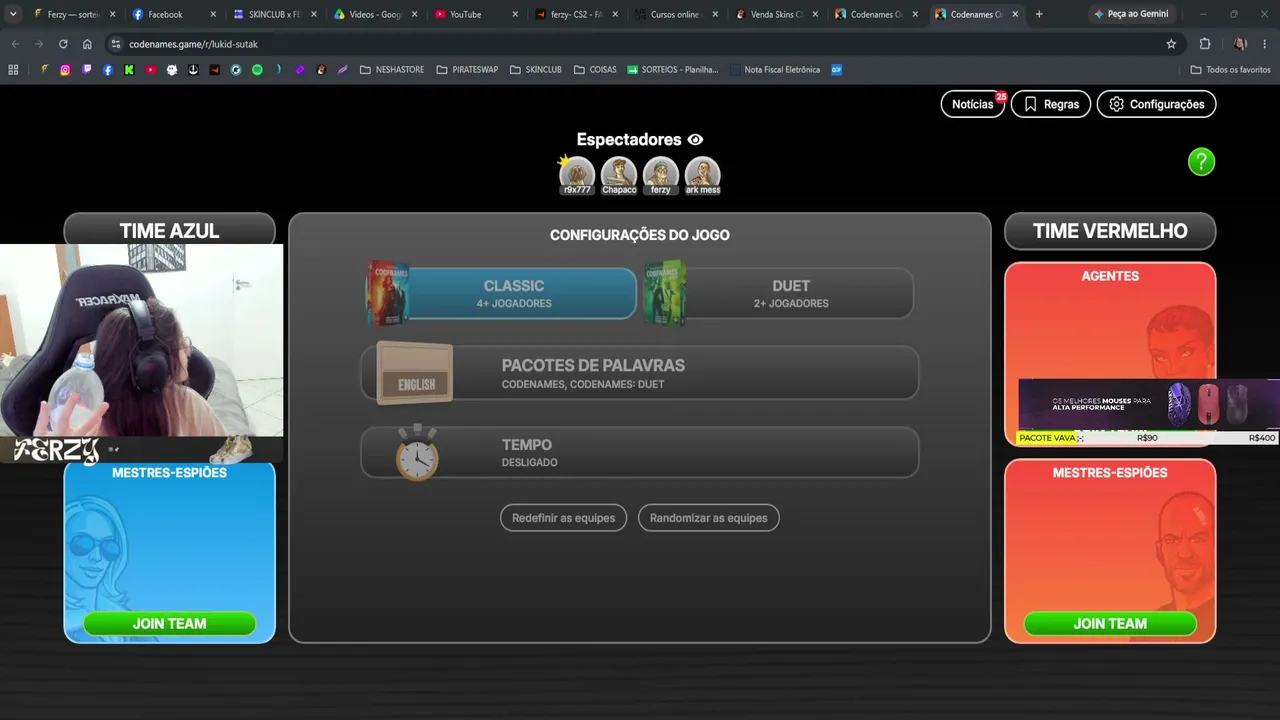Reload the page with the refresh icon
This screenshot has width=1280, height=720.
click(x=63, y=44)
